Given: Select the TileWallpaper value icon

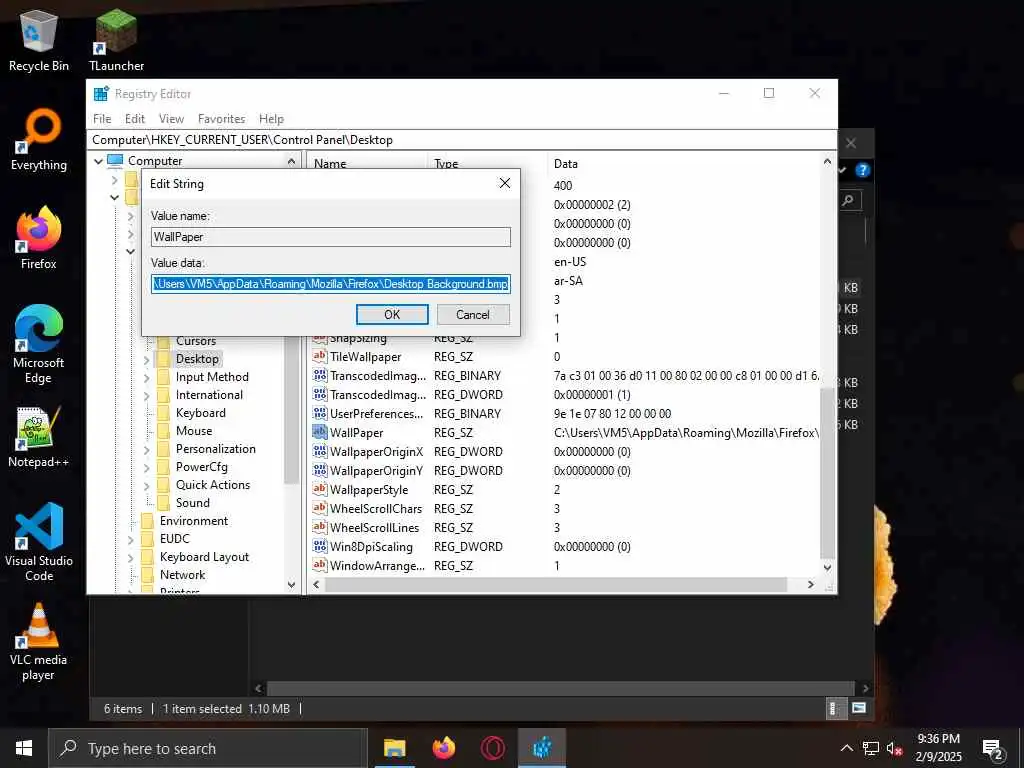Looking at the screenshot, I should tap(319, 356).
